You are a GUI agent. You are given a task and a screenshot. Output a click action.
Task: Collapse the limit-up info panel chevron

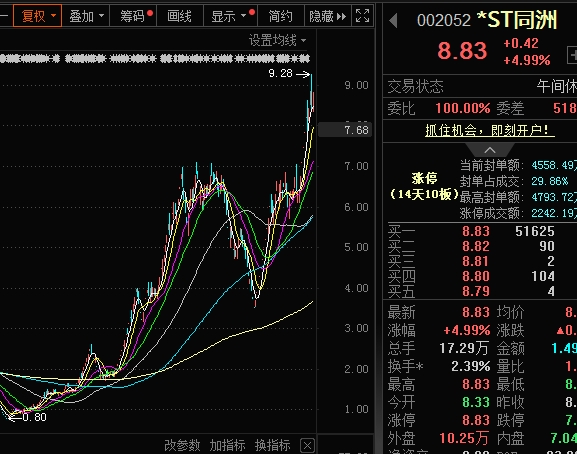click(490, 150)
